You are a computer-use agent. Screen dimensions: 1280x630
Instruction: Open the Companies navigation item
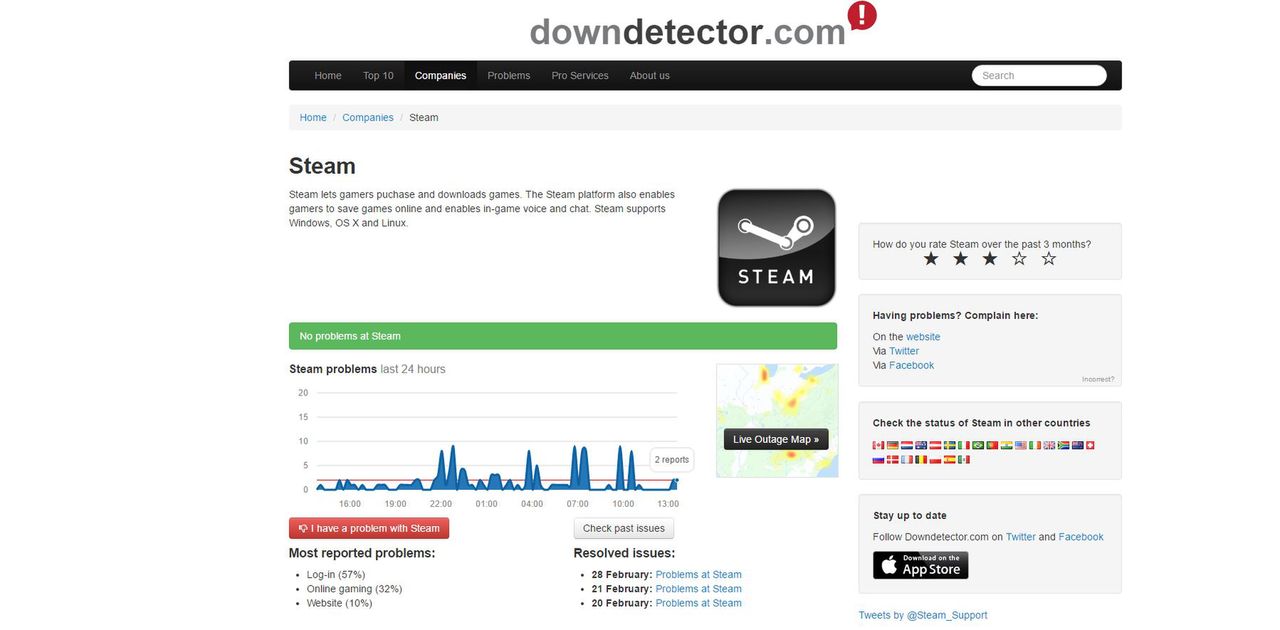point(441,75)
